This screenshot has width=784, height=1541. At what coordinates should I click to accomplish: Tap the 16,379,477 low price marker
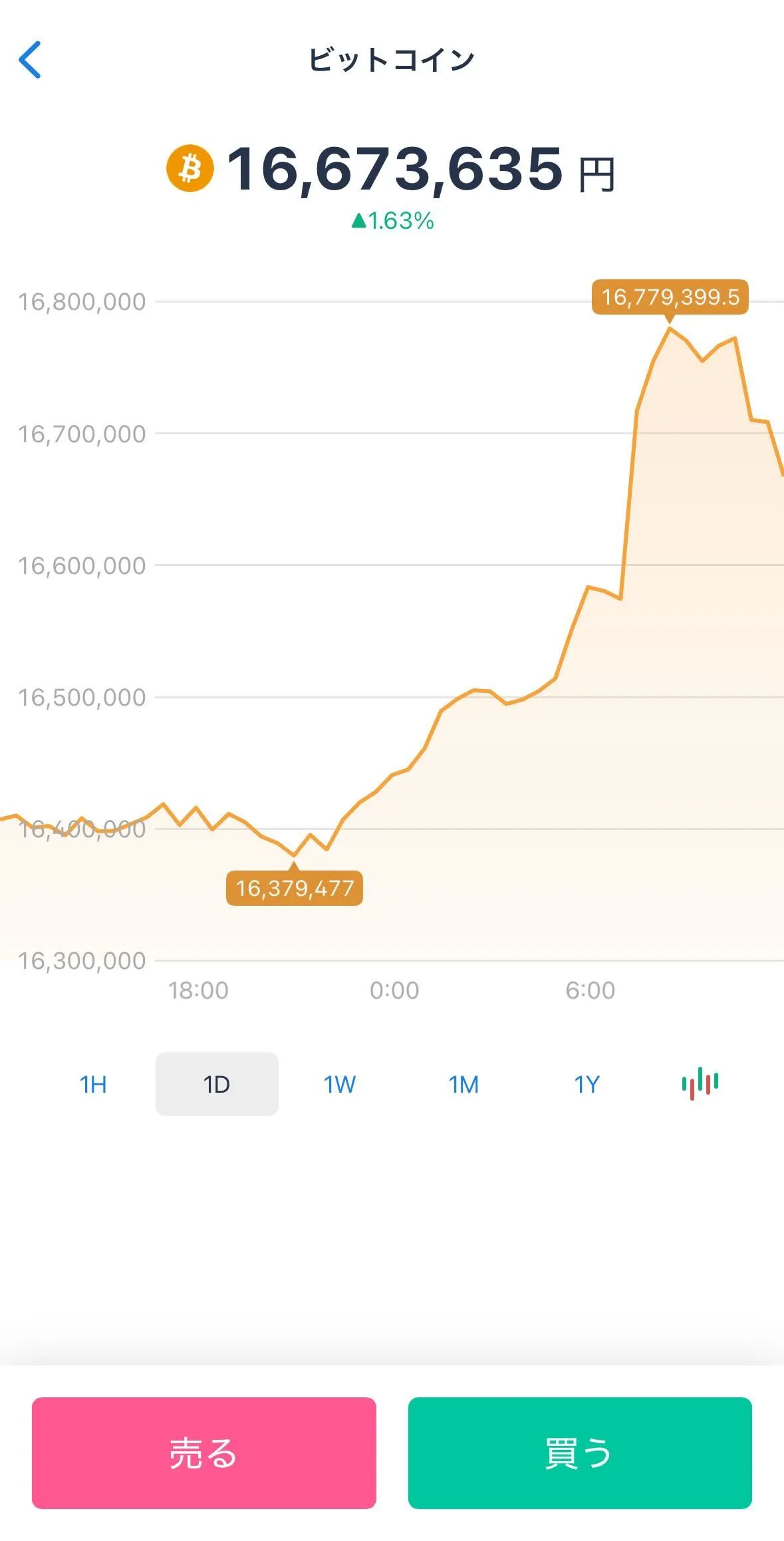click(x=295, y=888)
